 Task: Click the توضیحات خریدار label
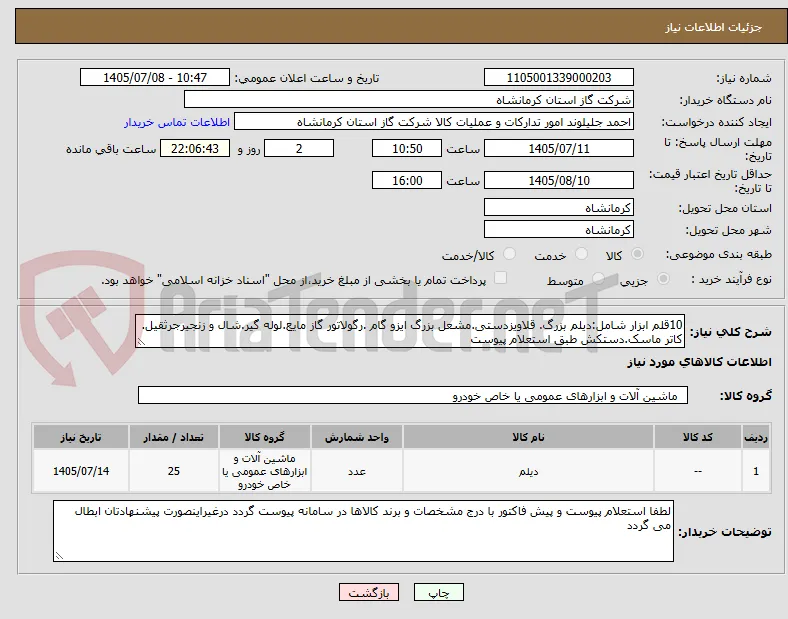click(725, 532)
